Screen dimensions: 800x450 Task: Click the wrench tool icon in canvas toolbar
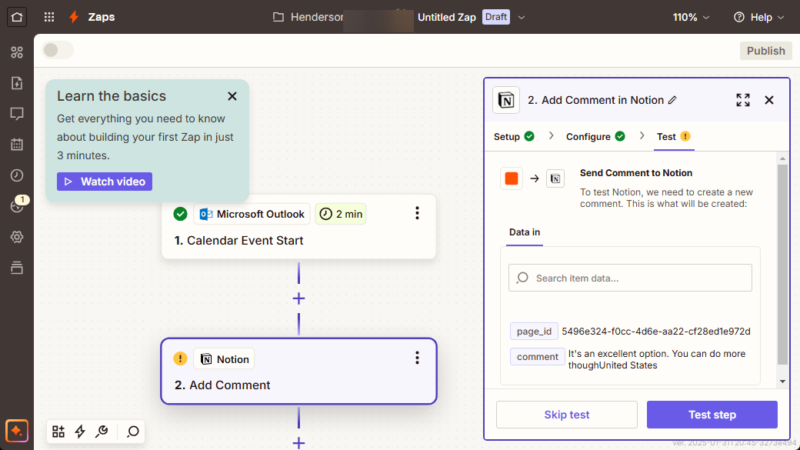tap(102, 432)
